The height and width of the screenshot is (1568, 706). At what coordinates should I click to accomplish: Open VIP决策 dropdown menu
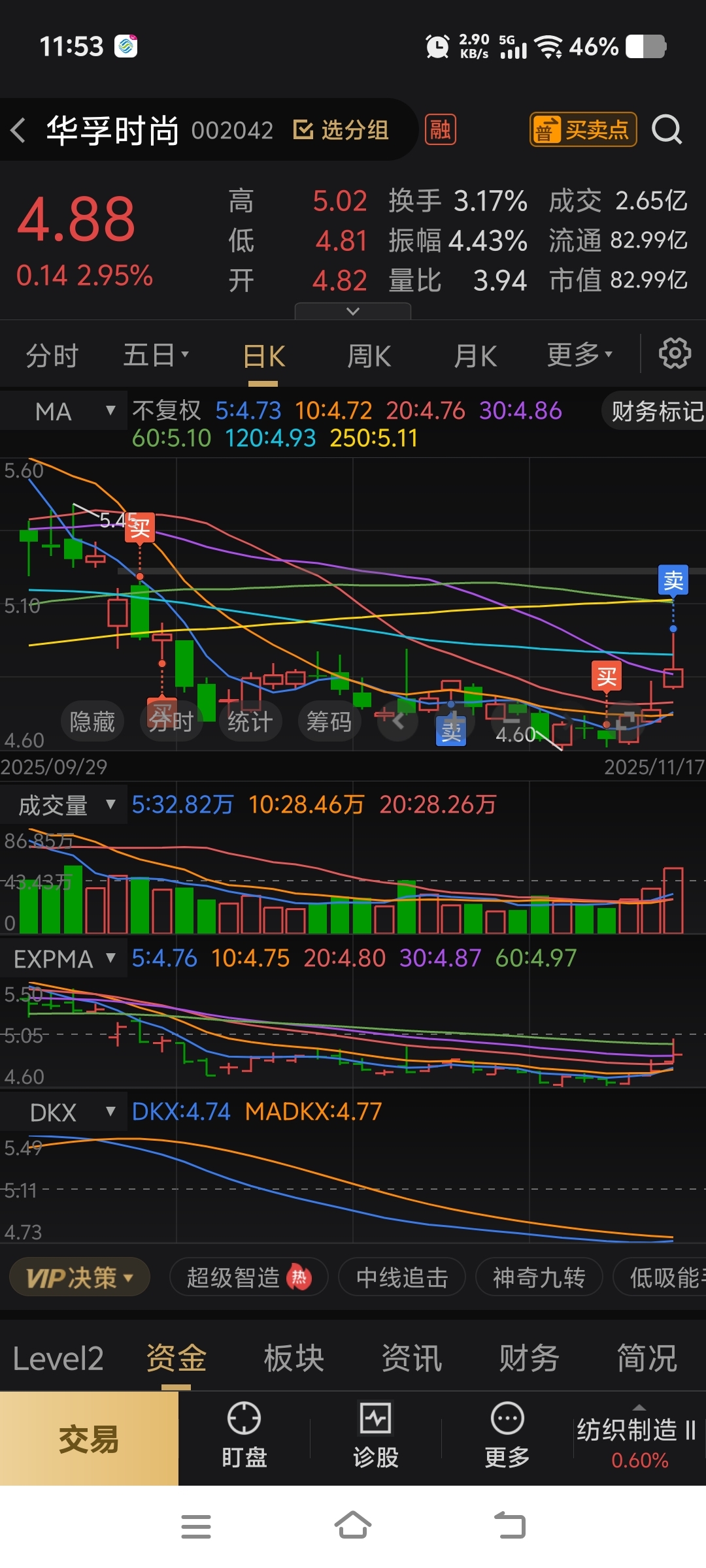point(80,1277)
